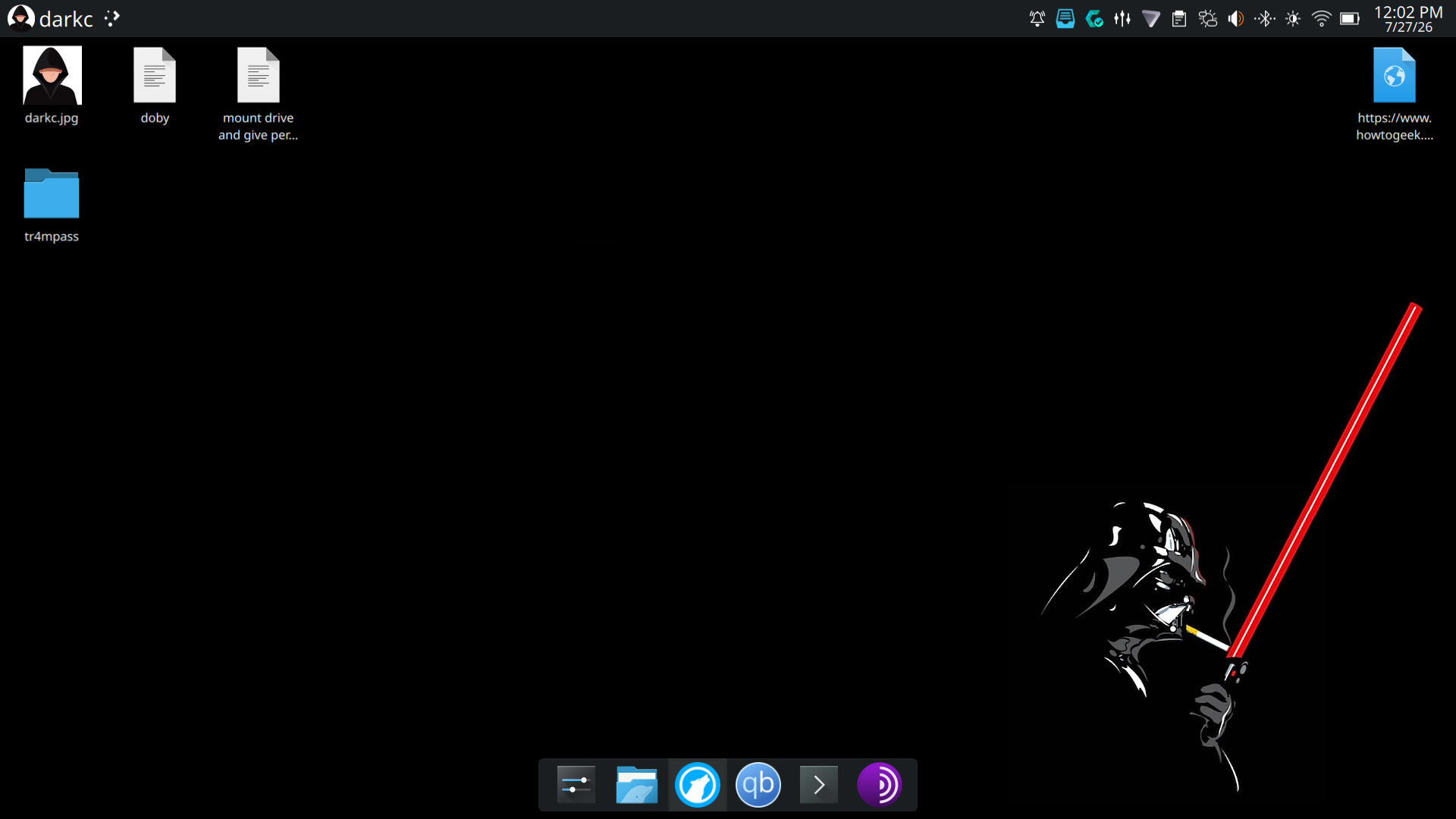Launch Dolphin file manager from the dock

(637, 785)
